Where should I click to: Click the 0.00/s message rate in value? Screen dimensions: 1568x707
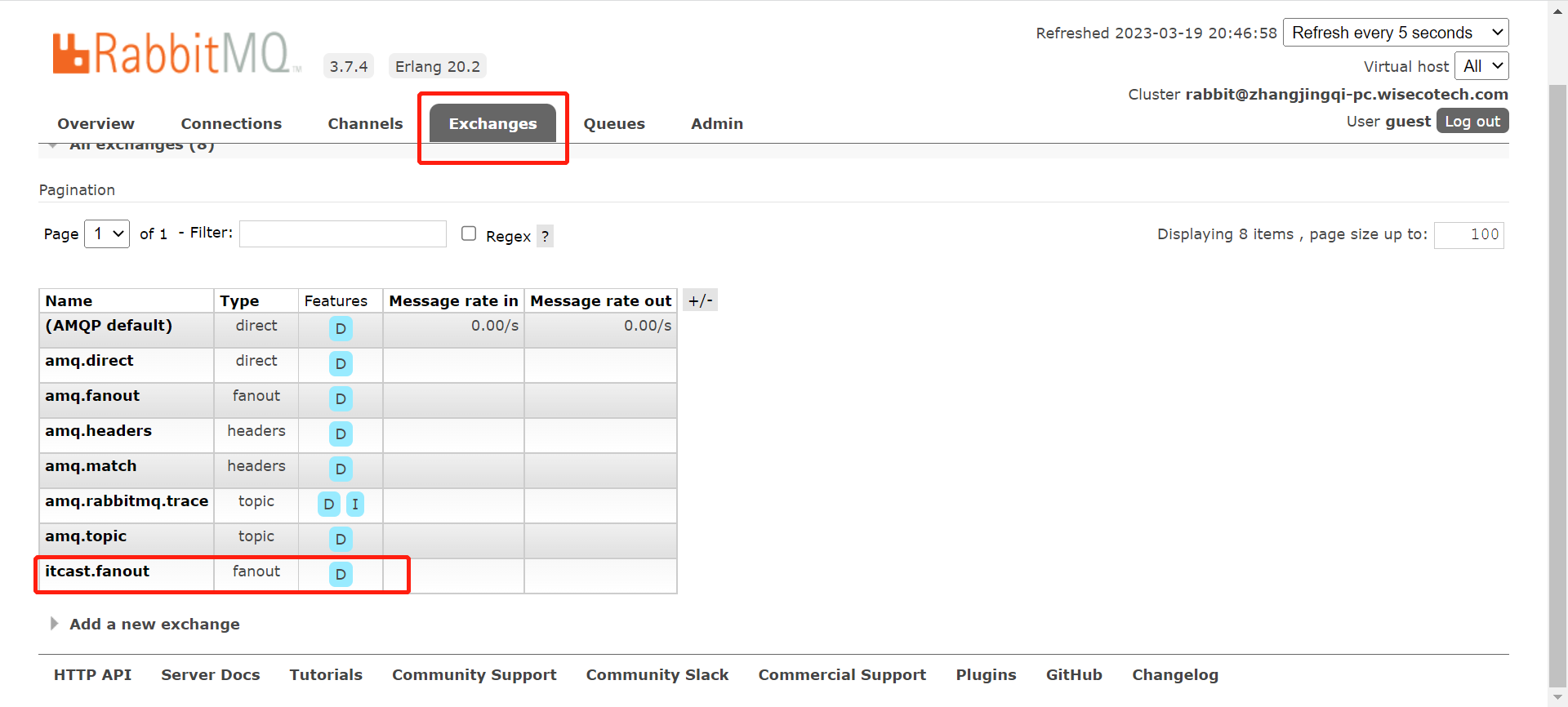495,326
